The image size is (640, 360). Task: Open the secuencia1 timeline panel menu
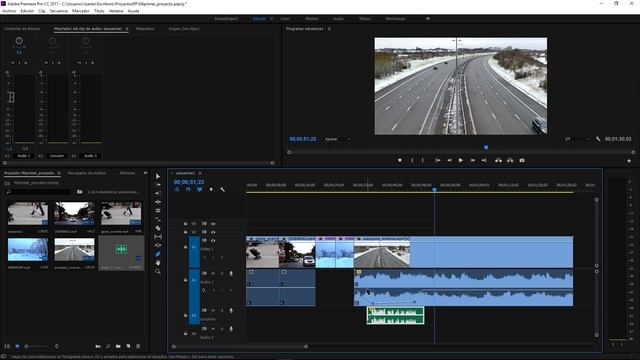point(200,173)
